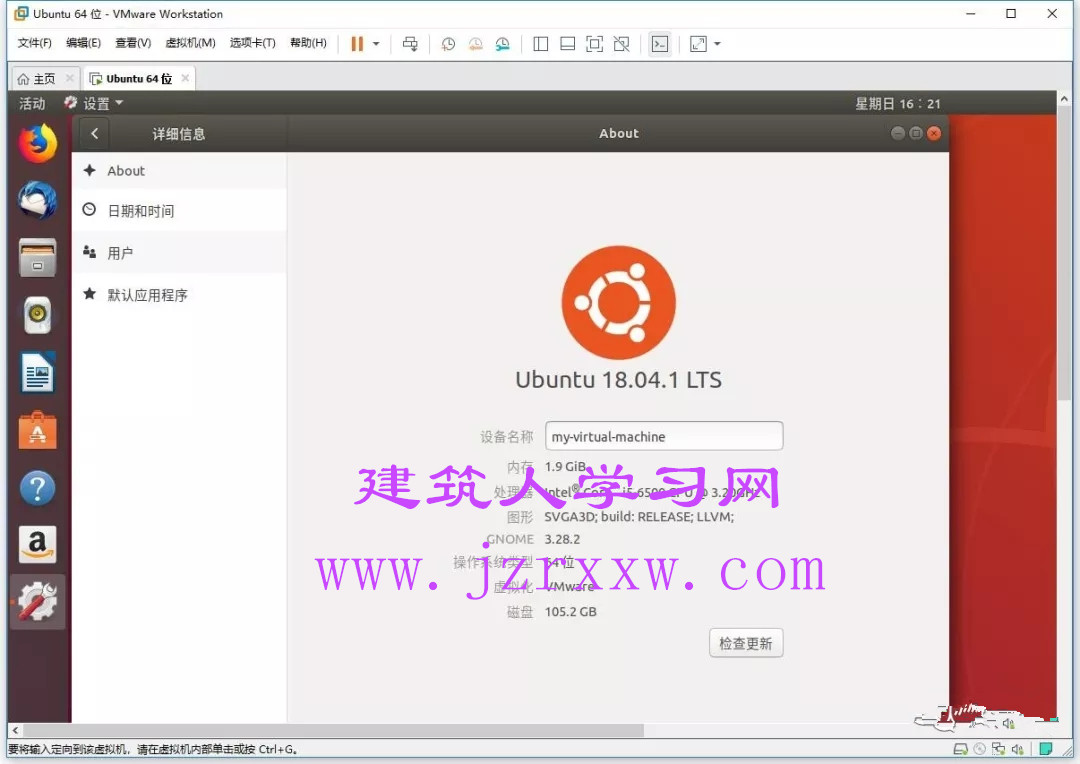1080x764 pixels.
Task: Click the scroll-left arrow of the horizontal scrollbar
Action: point(15,730)
